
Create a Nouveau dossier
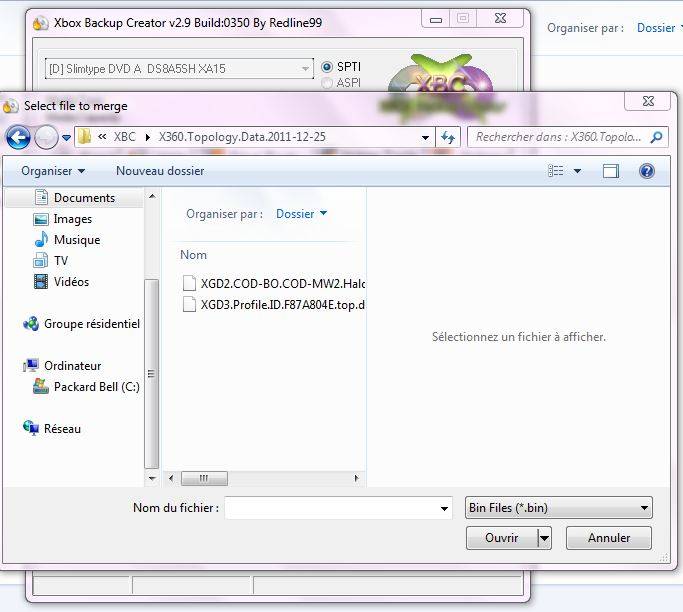coord(160,171)
